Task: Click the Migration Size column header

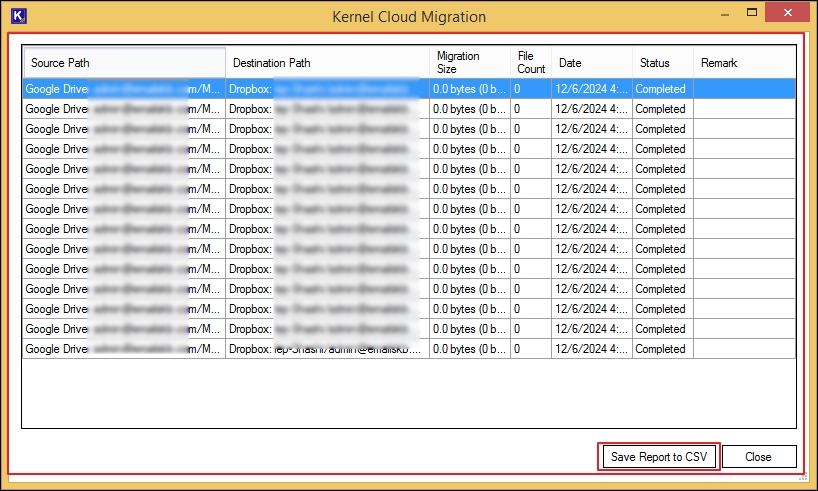Action: [x=470, y=63]
